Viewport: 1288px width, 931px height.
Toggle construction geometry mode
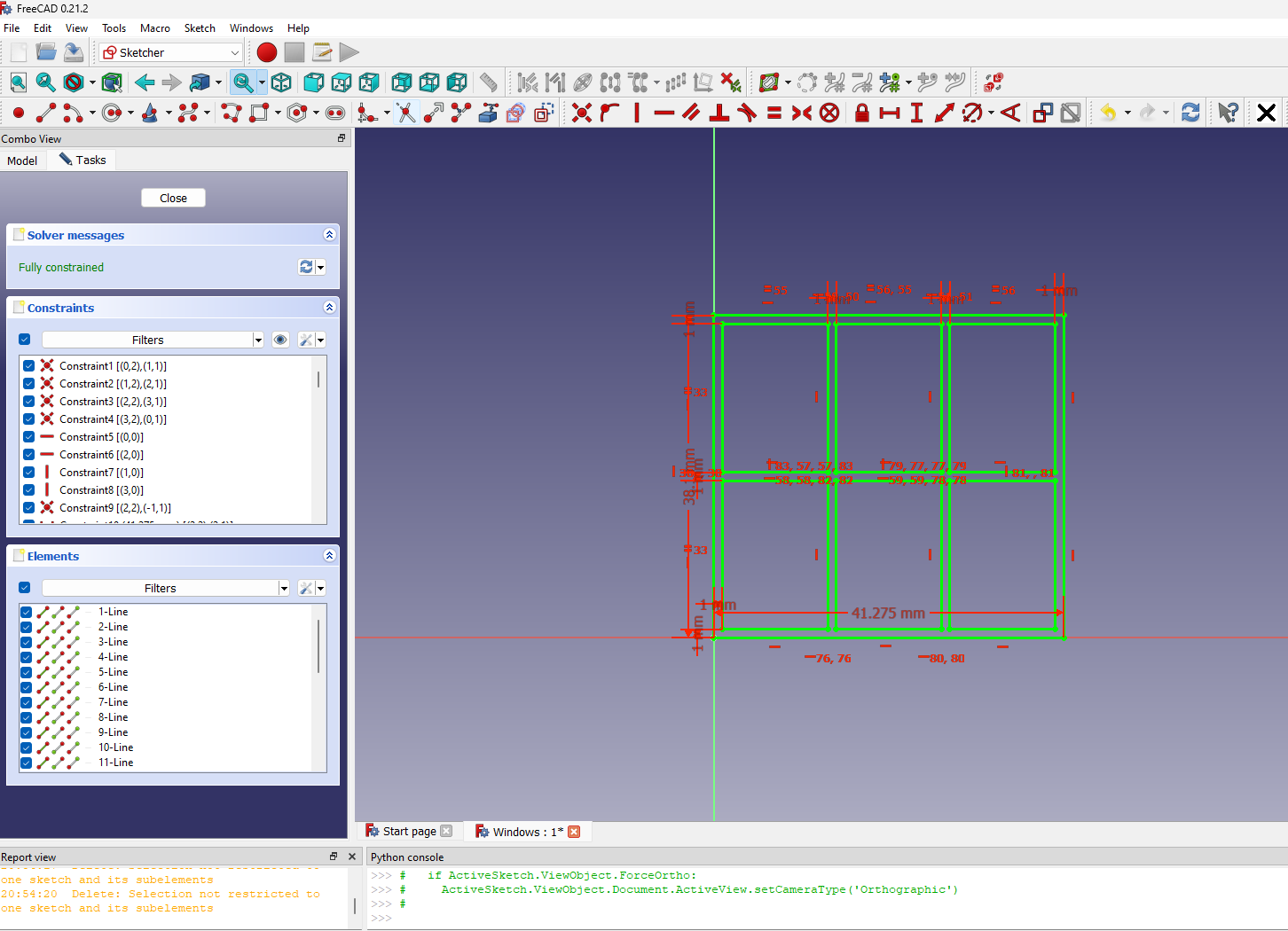[x=544, y=113]
